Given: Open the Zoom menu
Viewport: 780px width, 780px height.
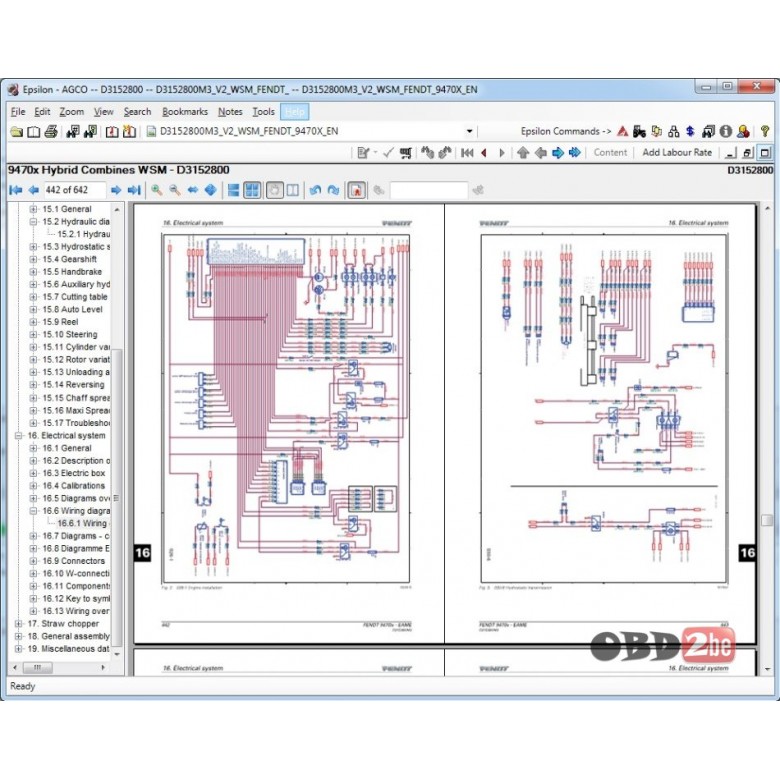Looking at the screenshot, I should (72, 112).
